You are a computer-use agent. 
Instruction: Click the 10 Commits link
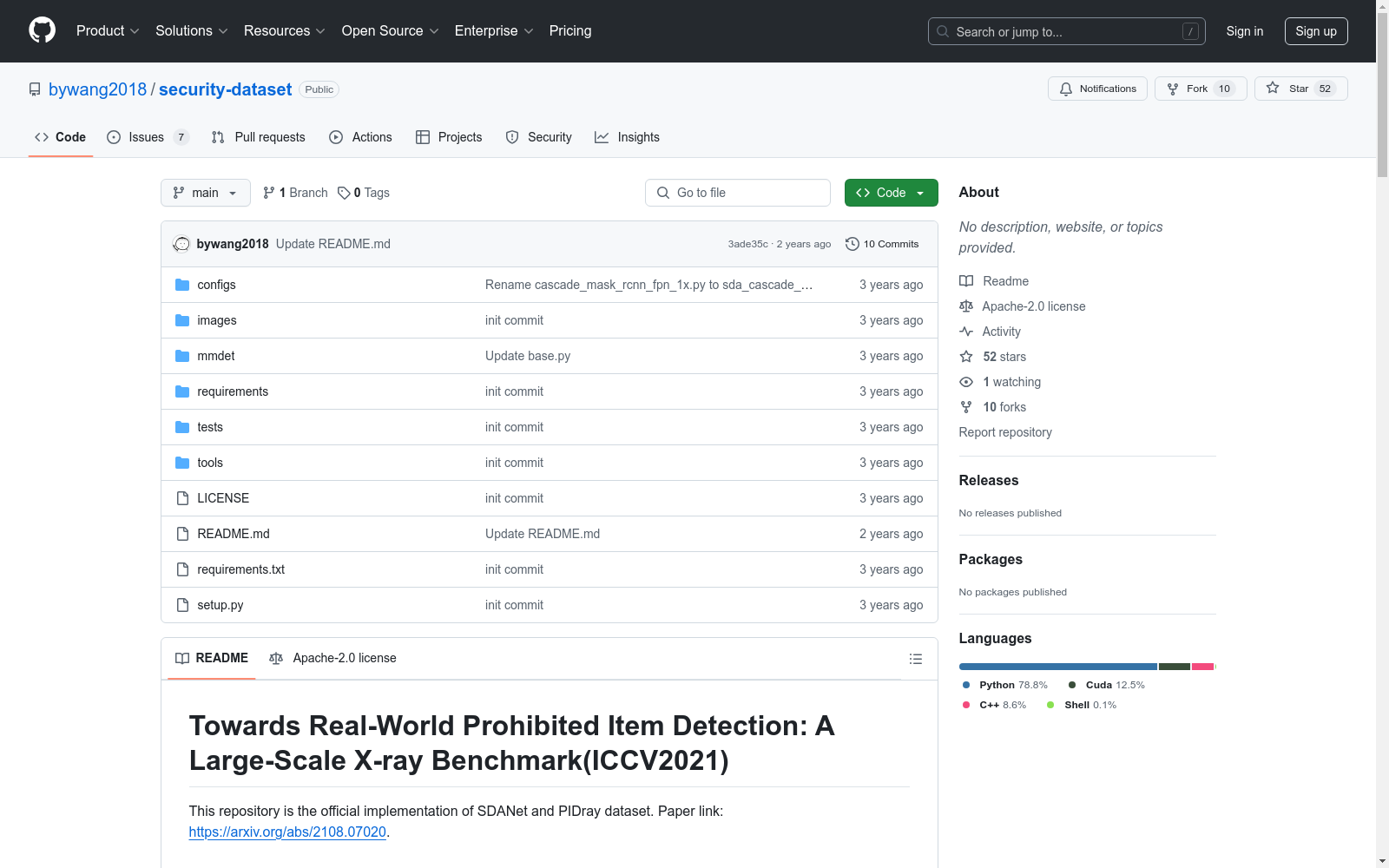pos(882,244)
